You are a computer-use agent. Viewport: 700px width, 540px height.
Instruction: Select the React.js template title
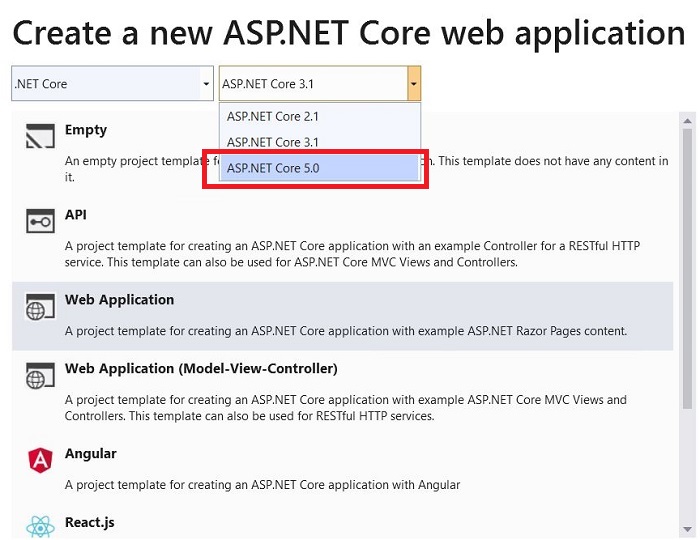[90, 523]
